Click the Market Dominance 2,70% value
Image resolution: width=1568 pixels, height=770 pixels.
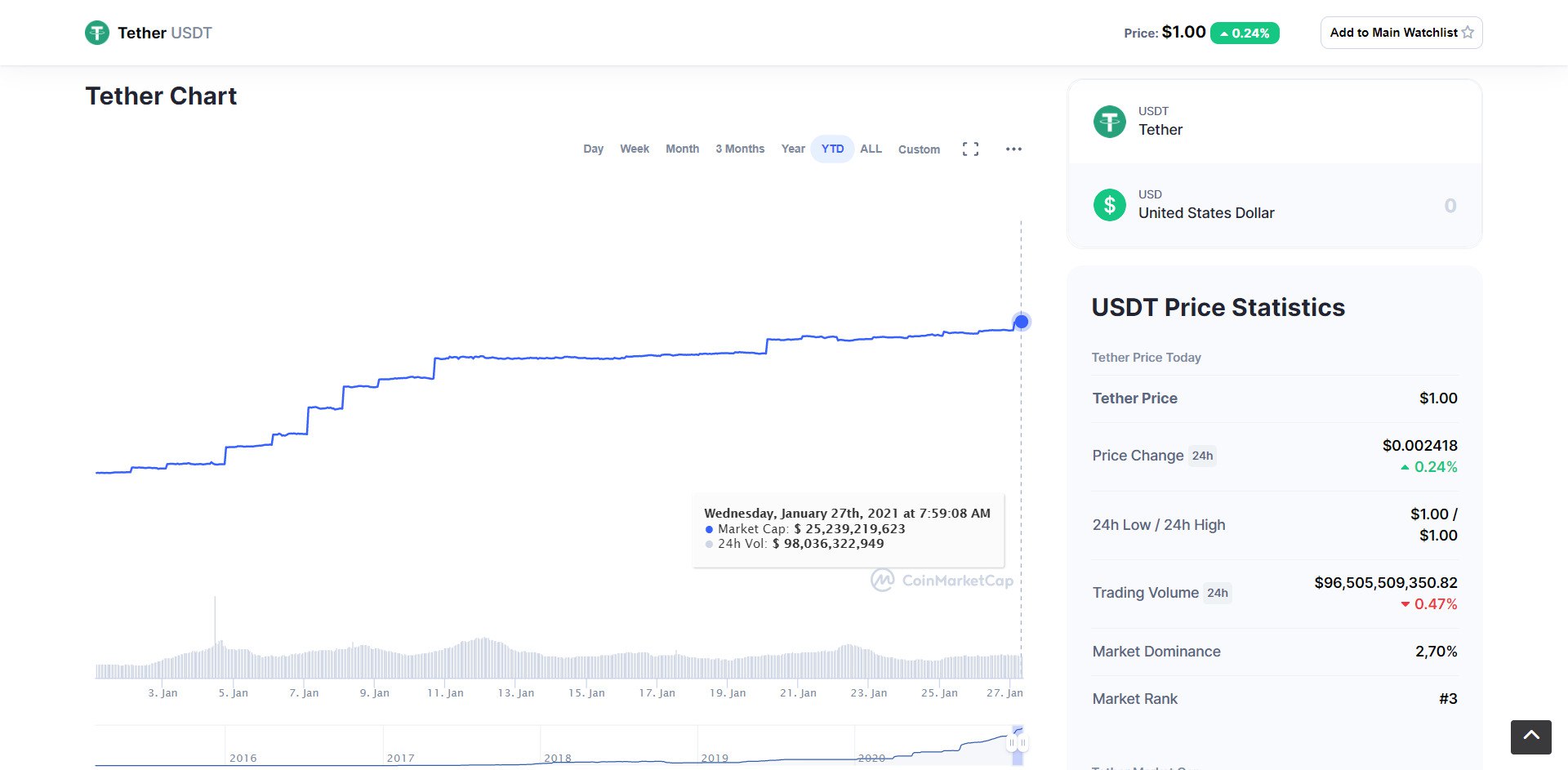pos(1436,652)
